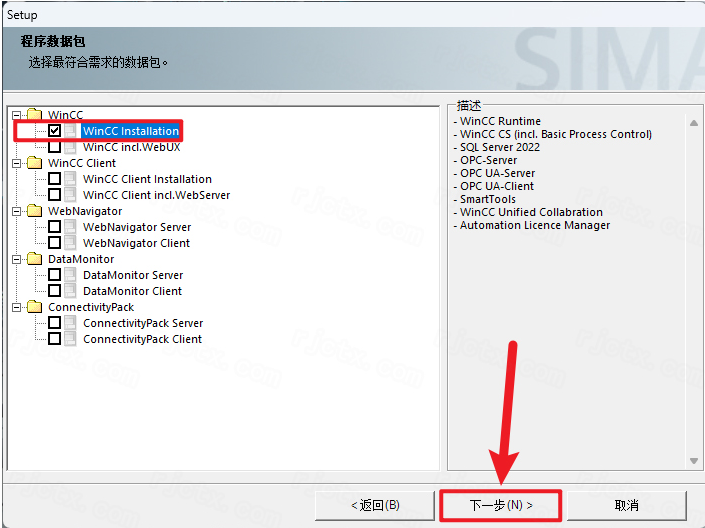The height and width of the screenshot is (528, 705).
Task: Click the 'OPC UA-Server' description line
Action: point(494,173)
